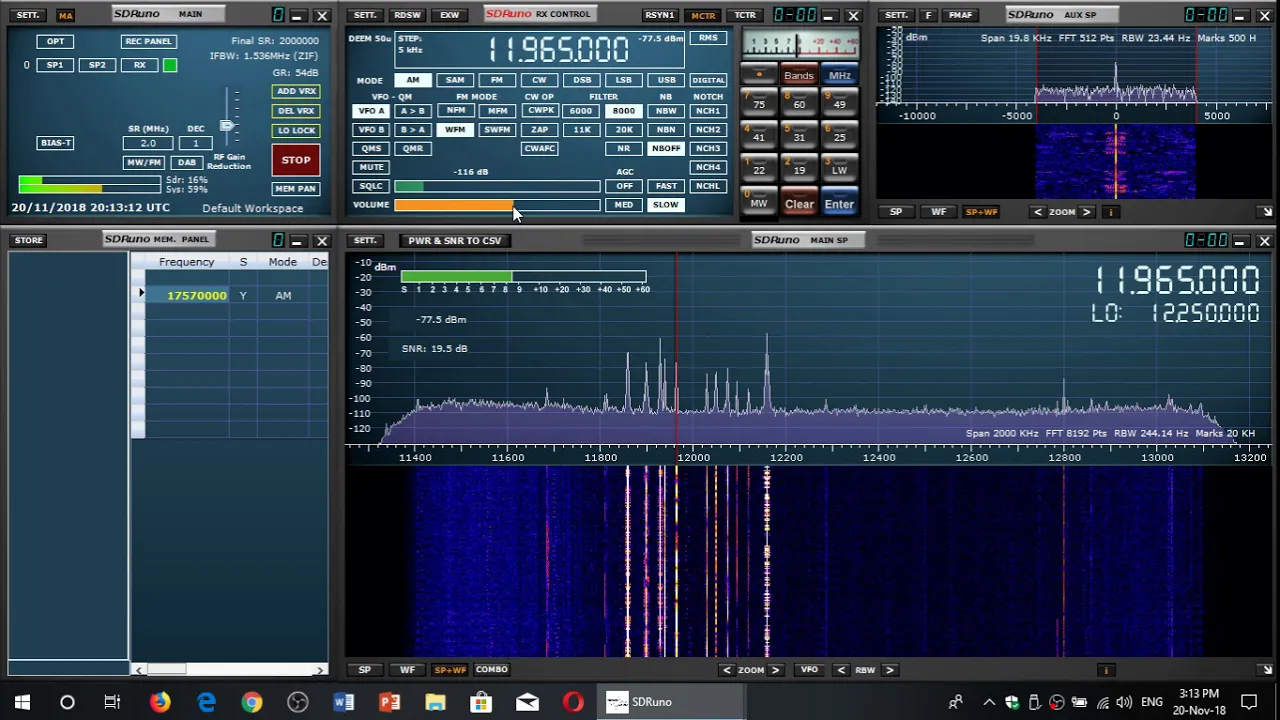Open Word from the taskbar

(343, 702)
